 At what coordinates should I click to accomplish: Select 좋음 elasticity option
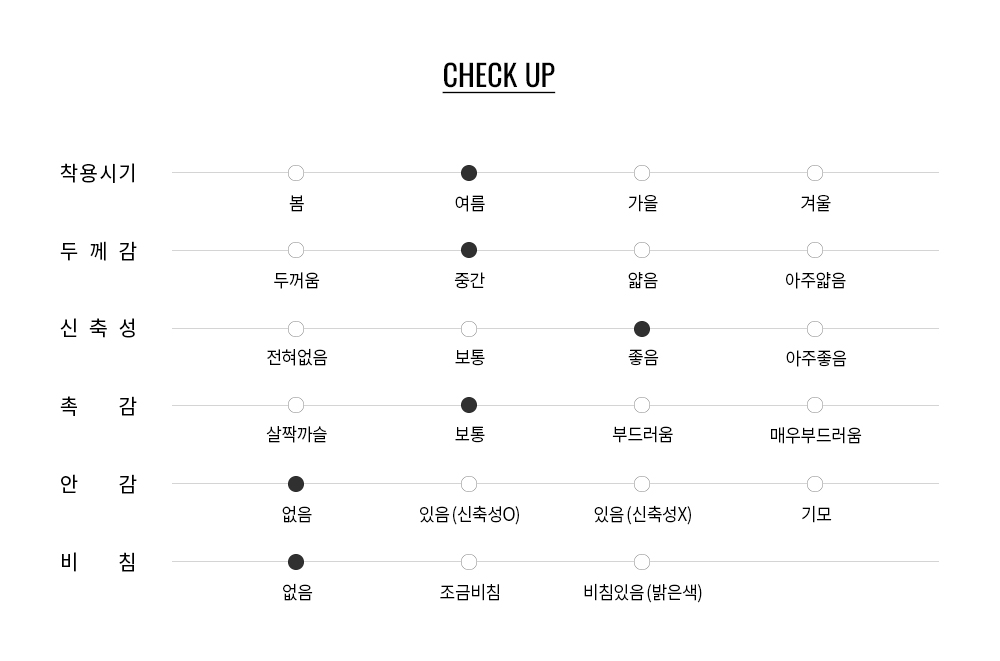642,329
